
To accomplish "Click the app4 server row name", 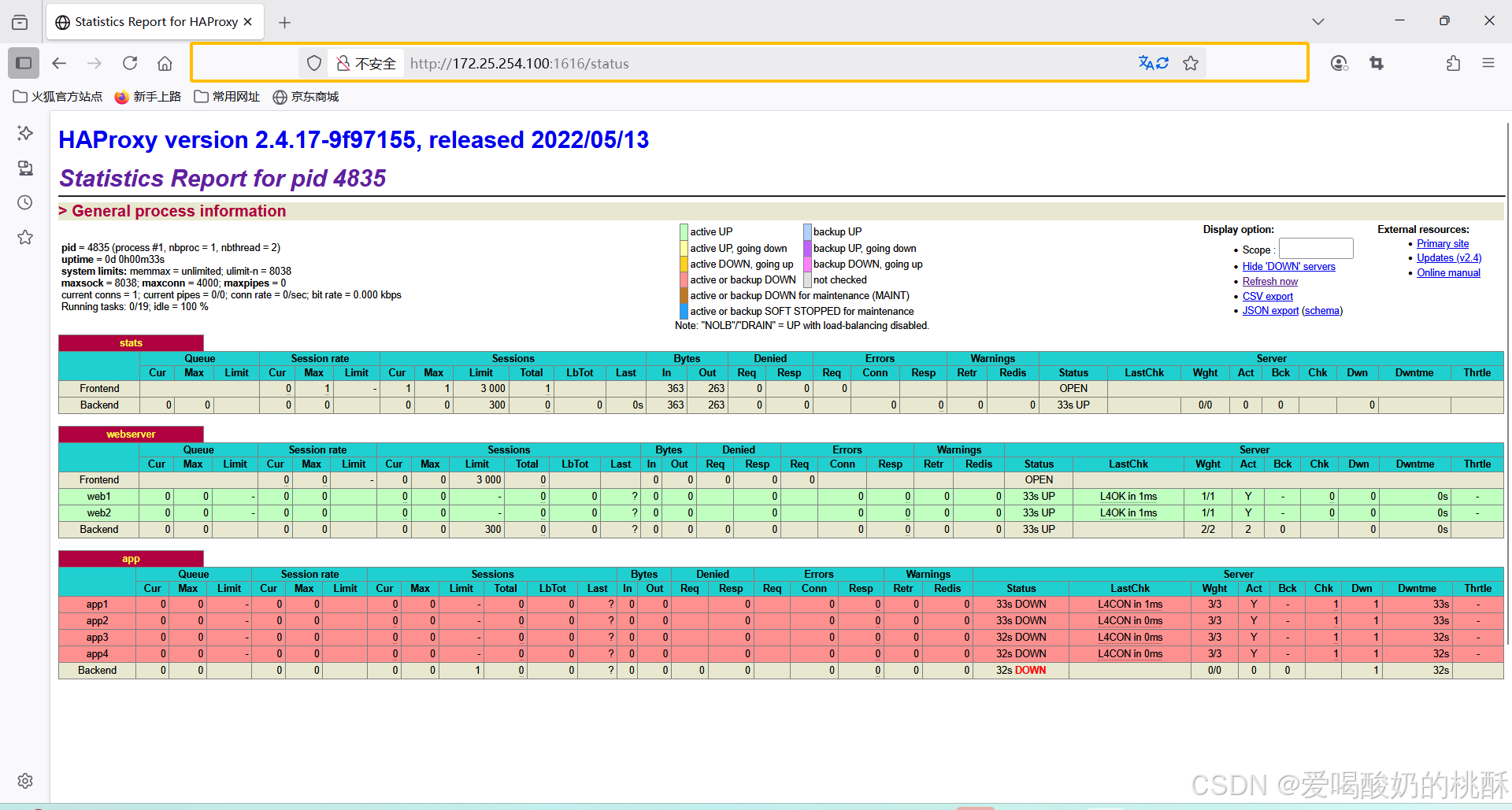I will [97, 654].
